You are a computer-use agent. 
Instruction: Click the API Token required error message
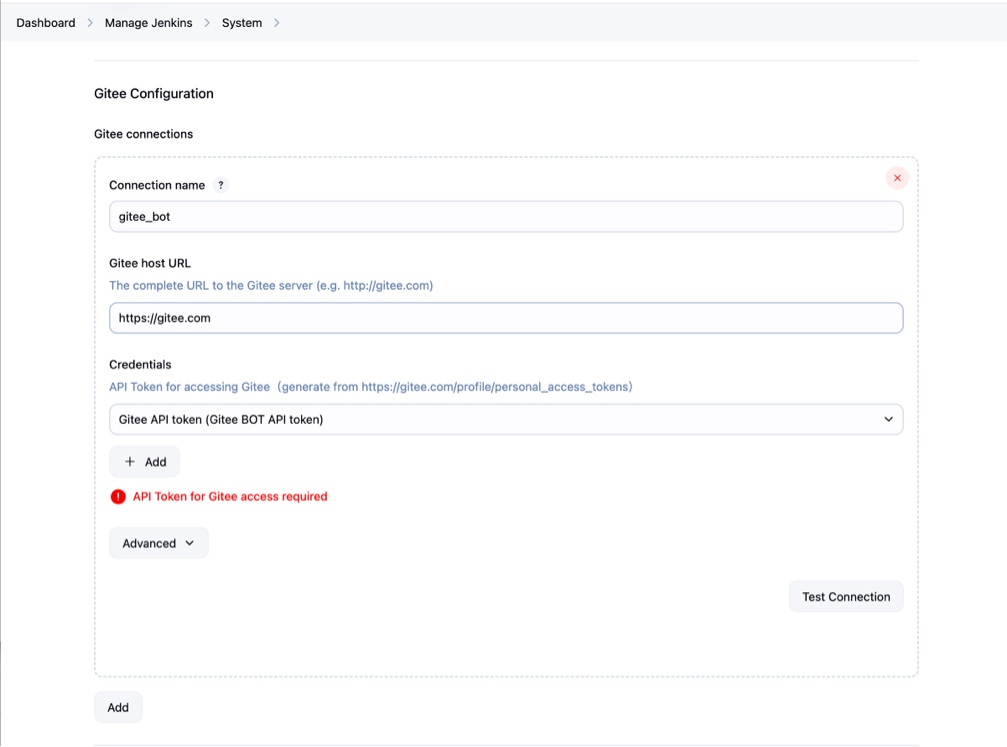click(x=230, y=497)
